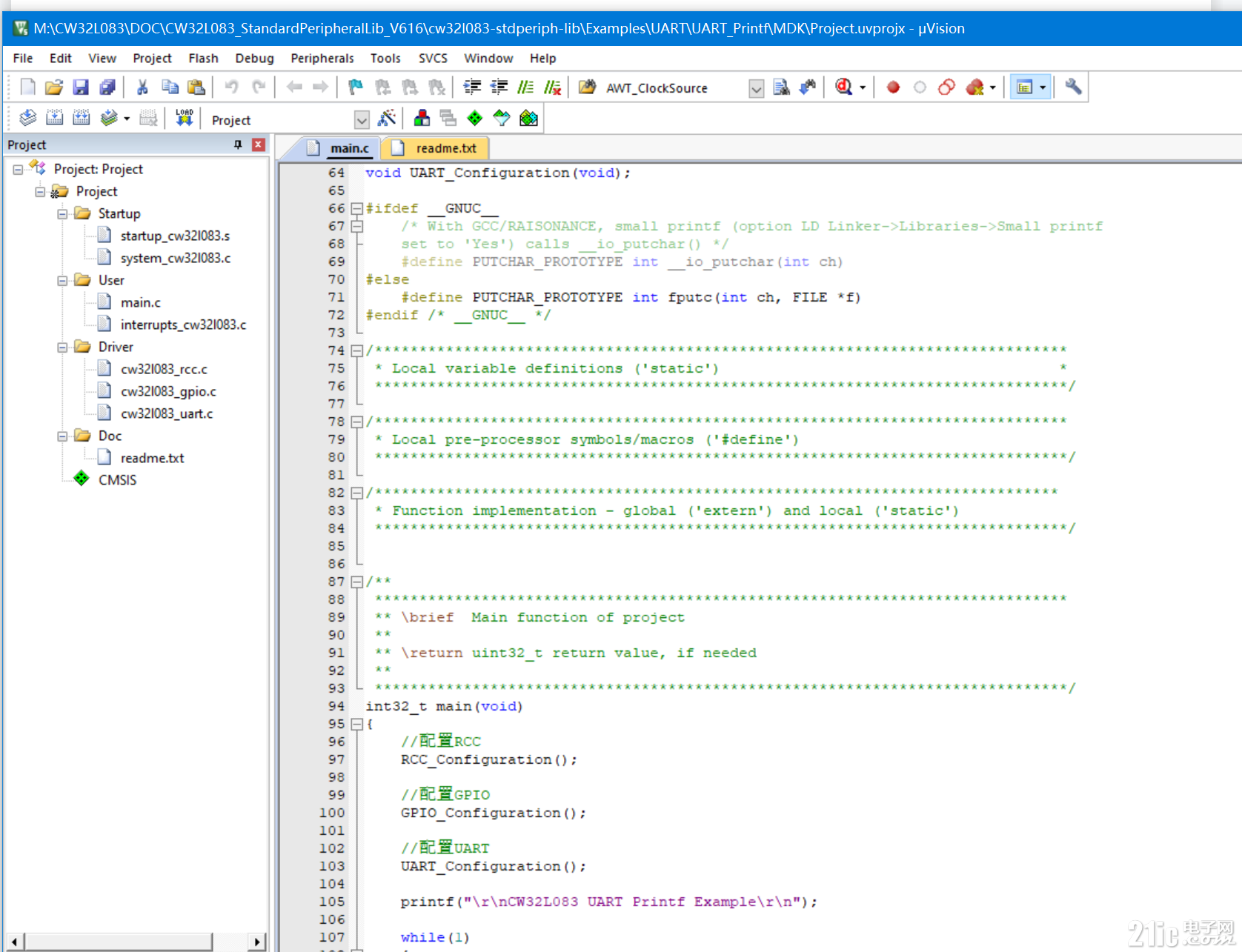1242x952 pixels.
Task: Collapse comment block fold at line 74
Action: click(x=356, y=351)
